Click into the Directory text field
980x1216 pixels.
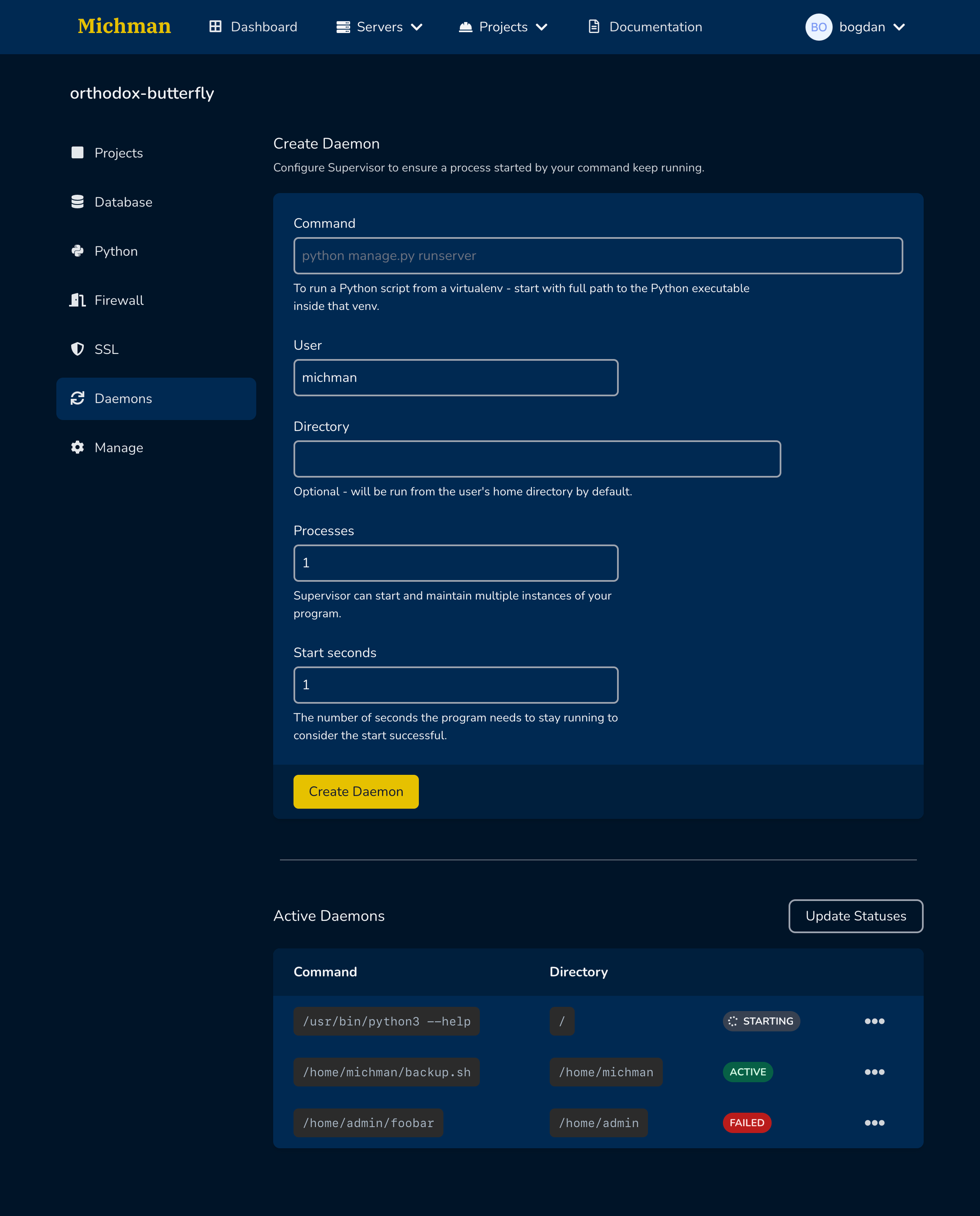point(537,459)
